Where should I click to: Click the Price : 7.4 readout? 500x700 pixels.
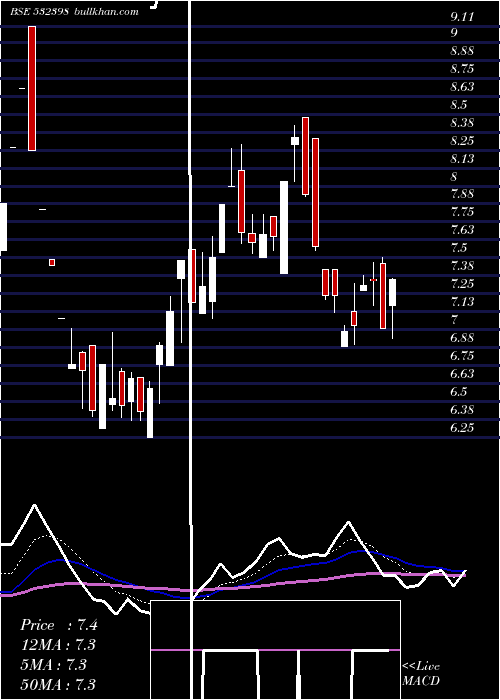(59, 625)
